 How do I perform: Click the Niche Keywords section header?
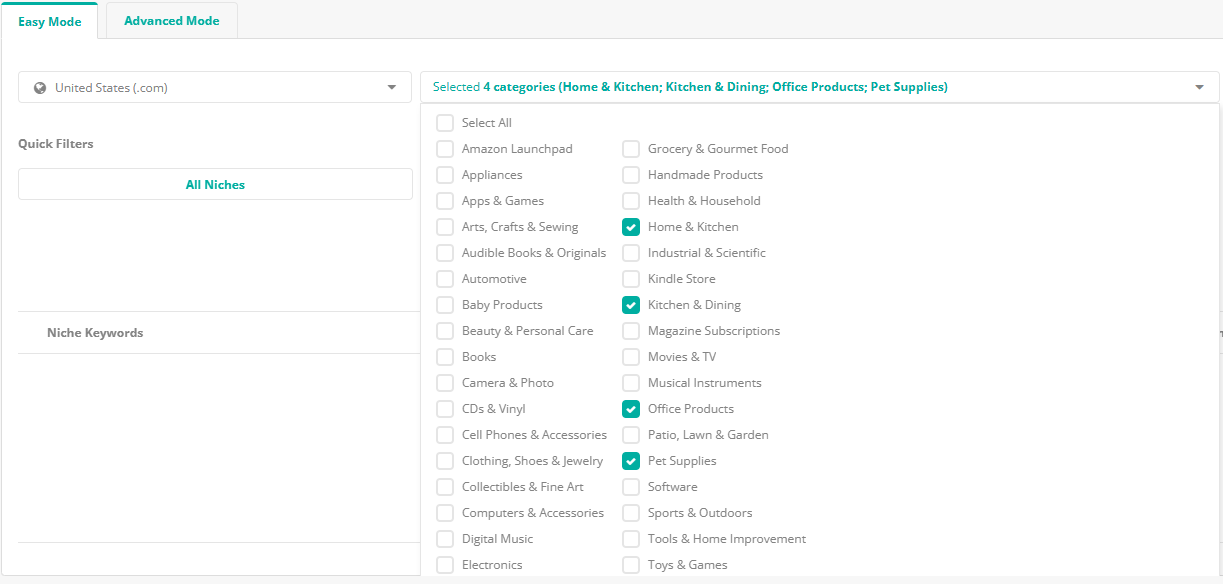coord(95,332)
